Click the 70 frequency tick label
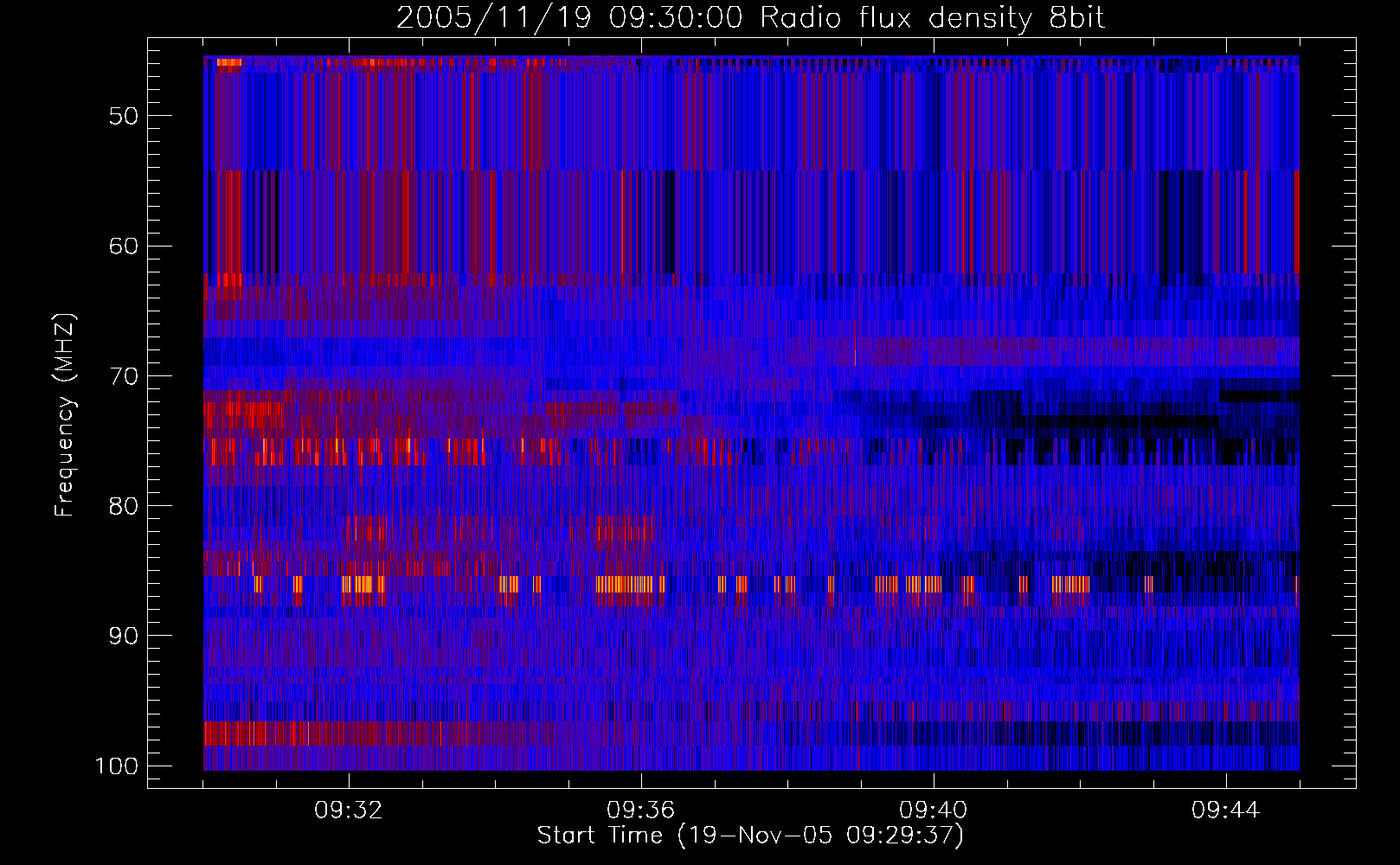Viewport: 1400px width, 865px height. pos(124,376)
